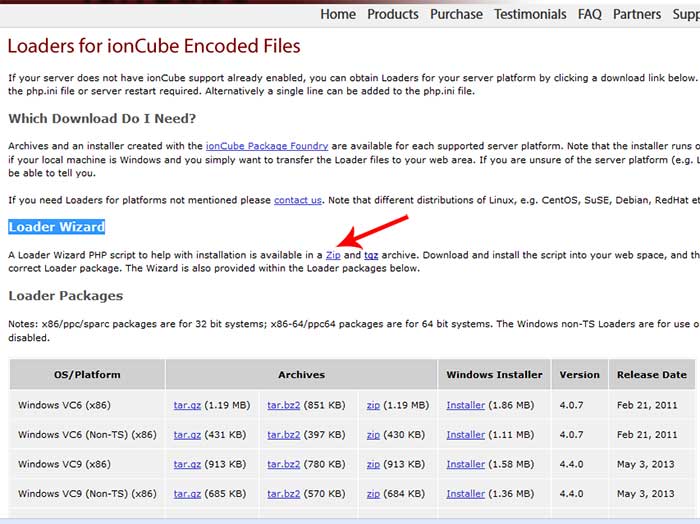This screenshot has height=524, width=700.
Task: Click the Windows Installer column header
Action: point(494,375)
